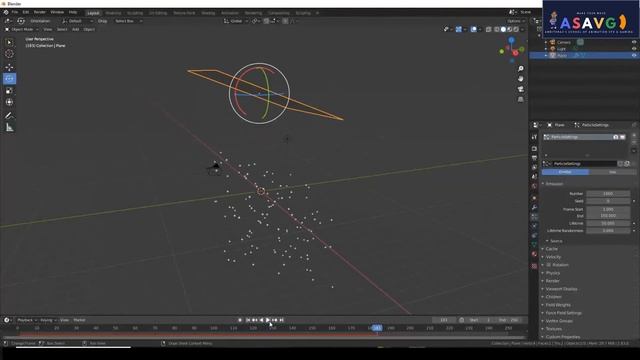Click the play animation button
The width and height of the screenshot is (640, 360).
tap(268, 320)
